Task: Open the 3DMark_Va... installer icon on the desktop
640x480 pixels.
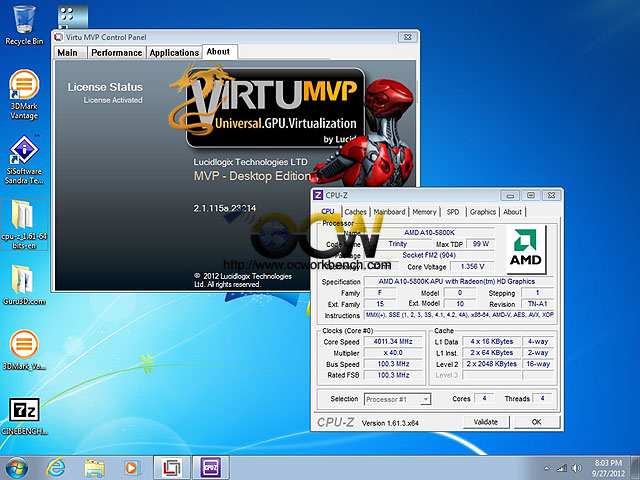Action: pyautogui.click(x=24, y=350)
